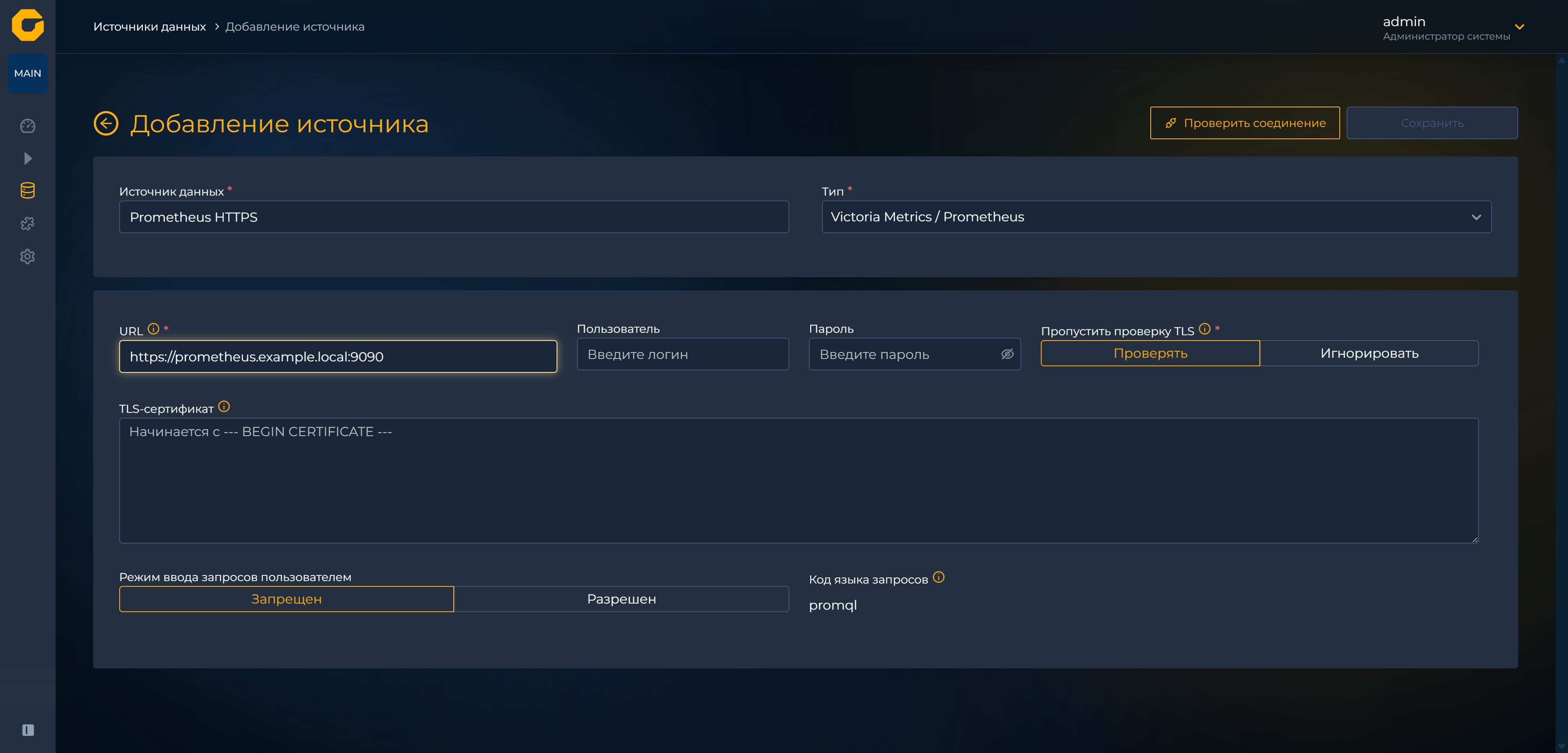The height and width of the screenshot is (753, 1568).
Task: Click Проверить соединение button
Action: click(x=1245, y=123)
